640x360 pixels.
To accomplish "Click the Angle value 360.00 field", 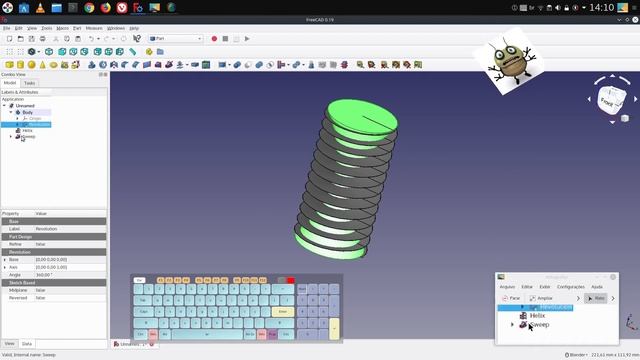I will pyautogui.click(x=70, y=275).
